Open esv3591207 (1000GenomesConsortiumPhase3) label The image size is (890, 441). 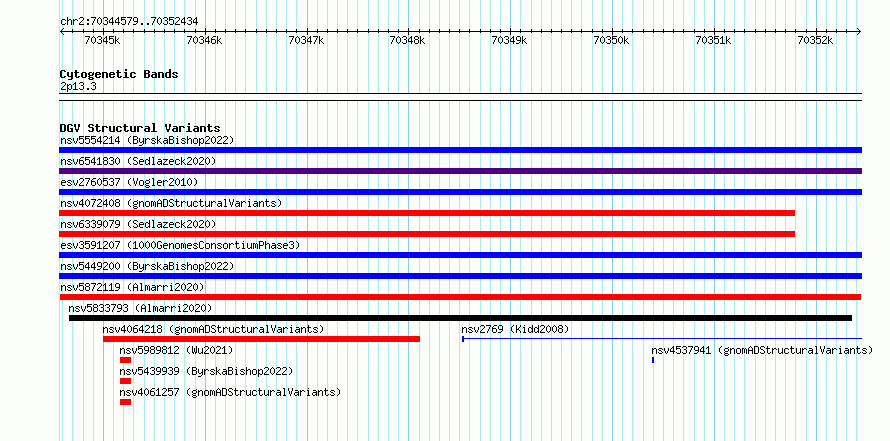coord(180,245)
